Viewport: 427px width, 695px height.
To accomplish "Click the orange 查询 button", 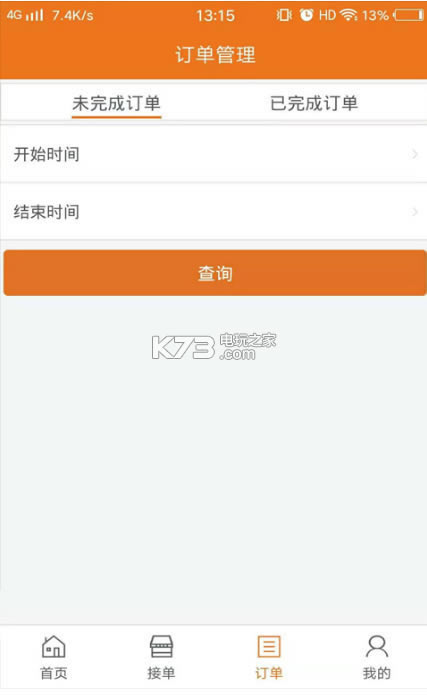I will point(215,273).
